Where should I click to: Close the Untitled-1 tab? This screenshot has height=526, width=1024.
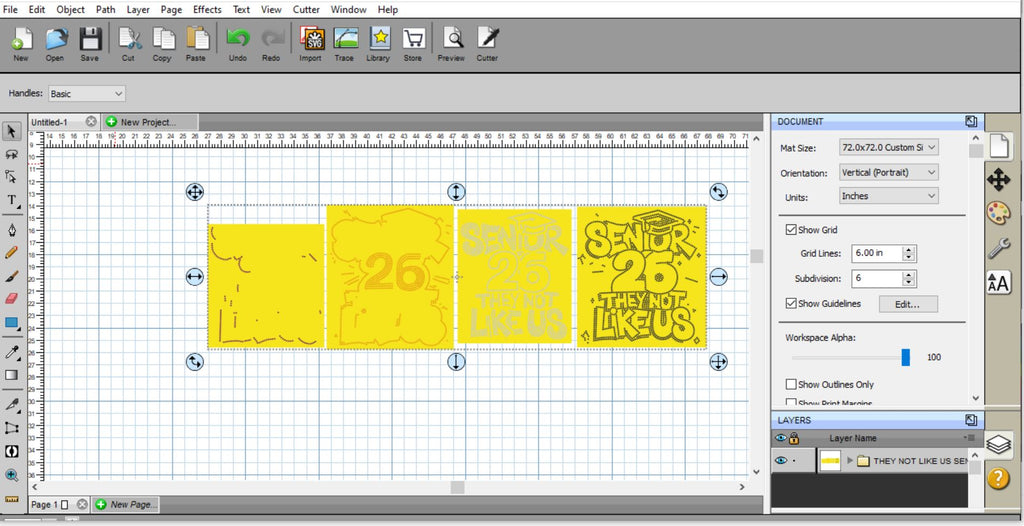[x=91, y=122]
